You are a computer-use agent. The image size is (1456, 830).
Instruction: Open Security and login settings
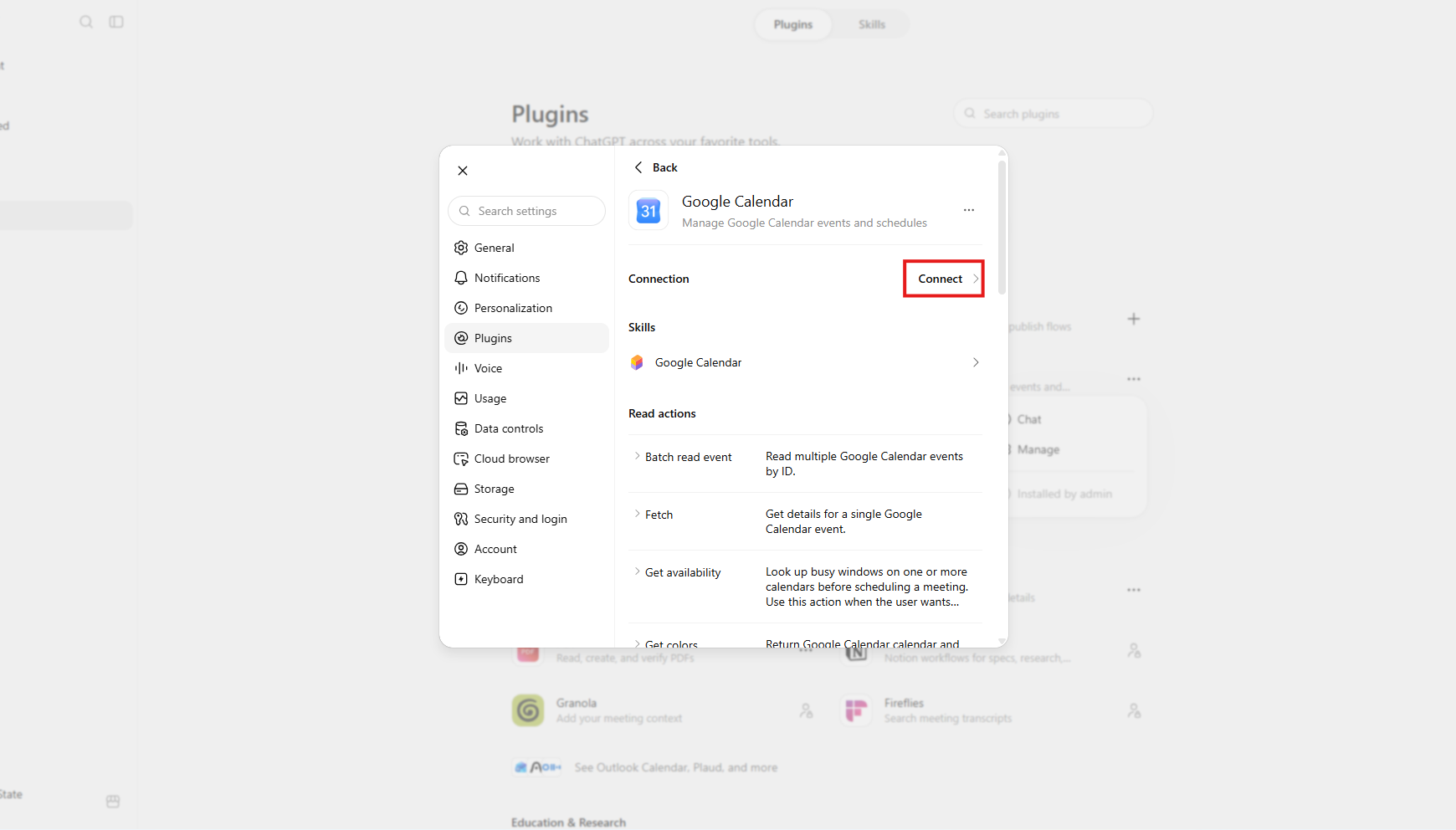[527, 519]
